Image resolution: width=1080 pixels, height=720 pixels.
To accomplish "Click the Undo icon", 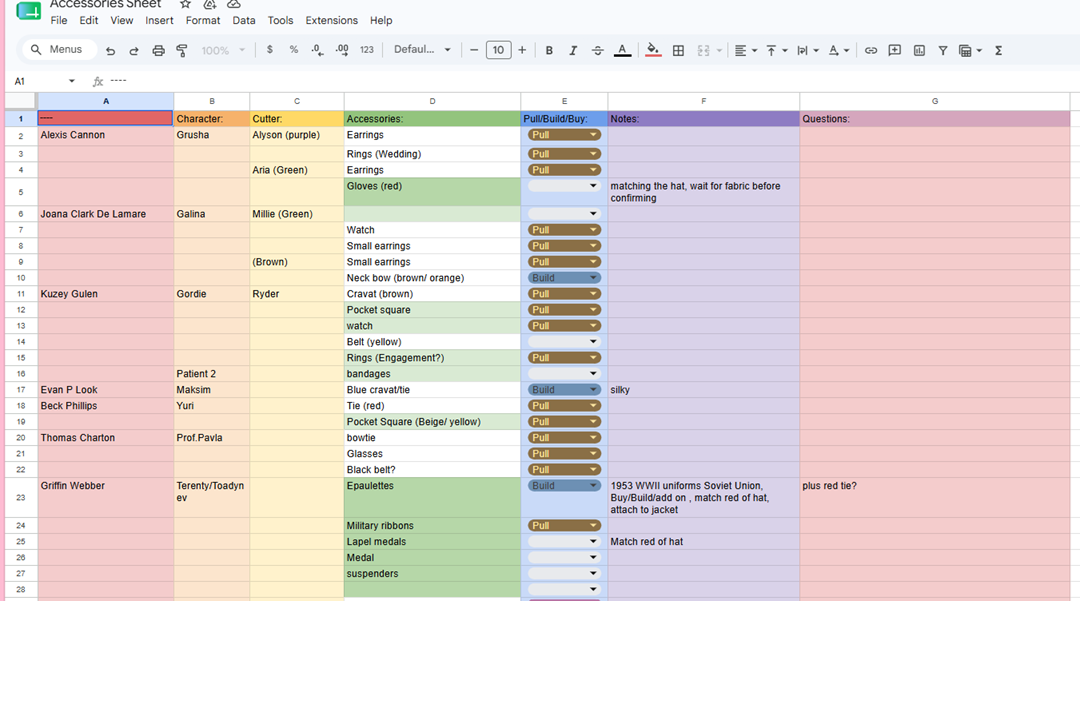I will point(110,50).
